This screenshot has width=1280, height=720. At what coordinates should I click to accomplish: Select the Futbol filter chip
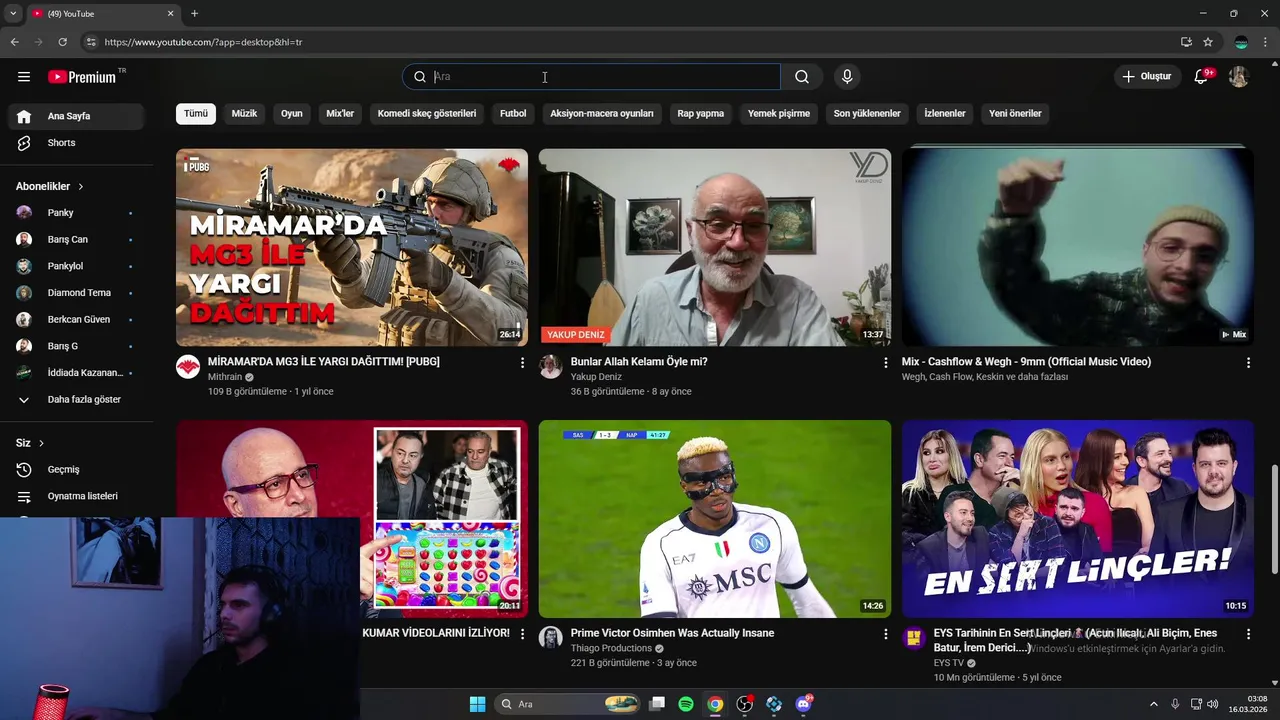click(513, 114)
